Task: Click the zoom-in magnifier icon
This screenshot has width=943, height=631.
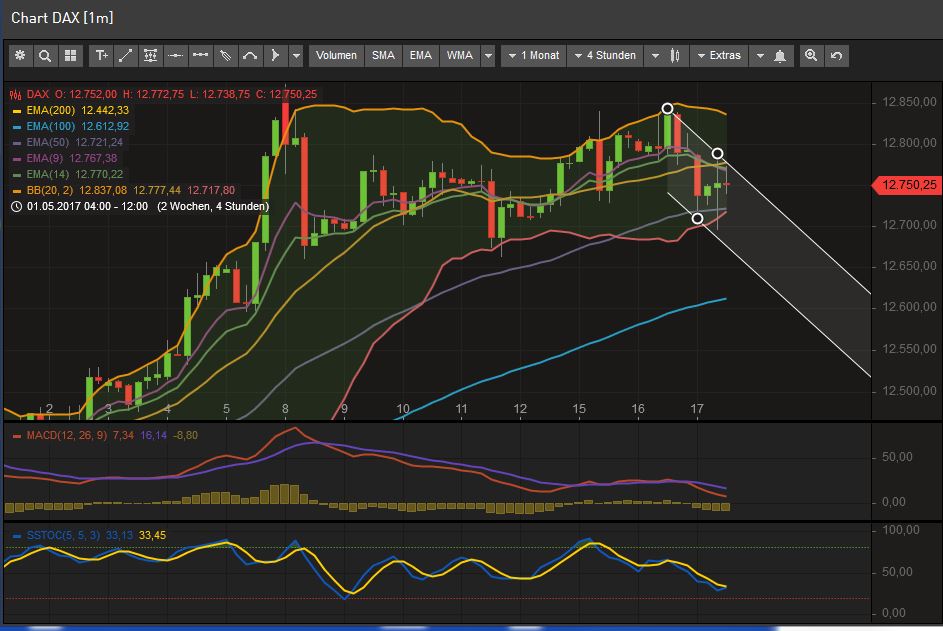Action: (x=811, y=55)
